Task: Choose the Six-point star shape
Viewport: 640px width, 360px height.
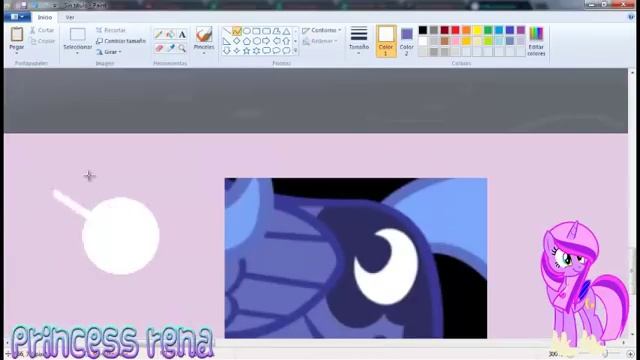Action: point(256,51)
